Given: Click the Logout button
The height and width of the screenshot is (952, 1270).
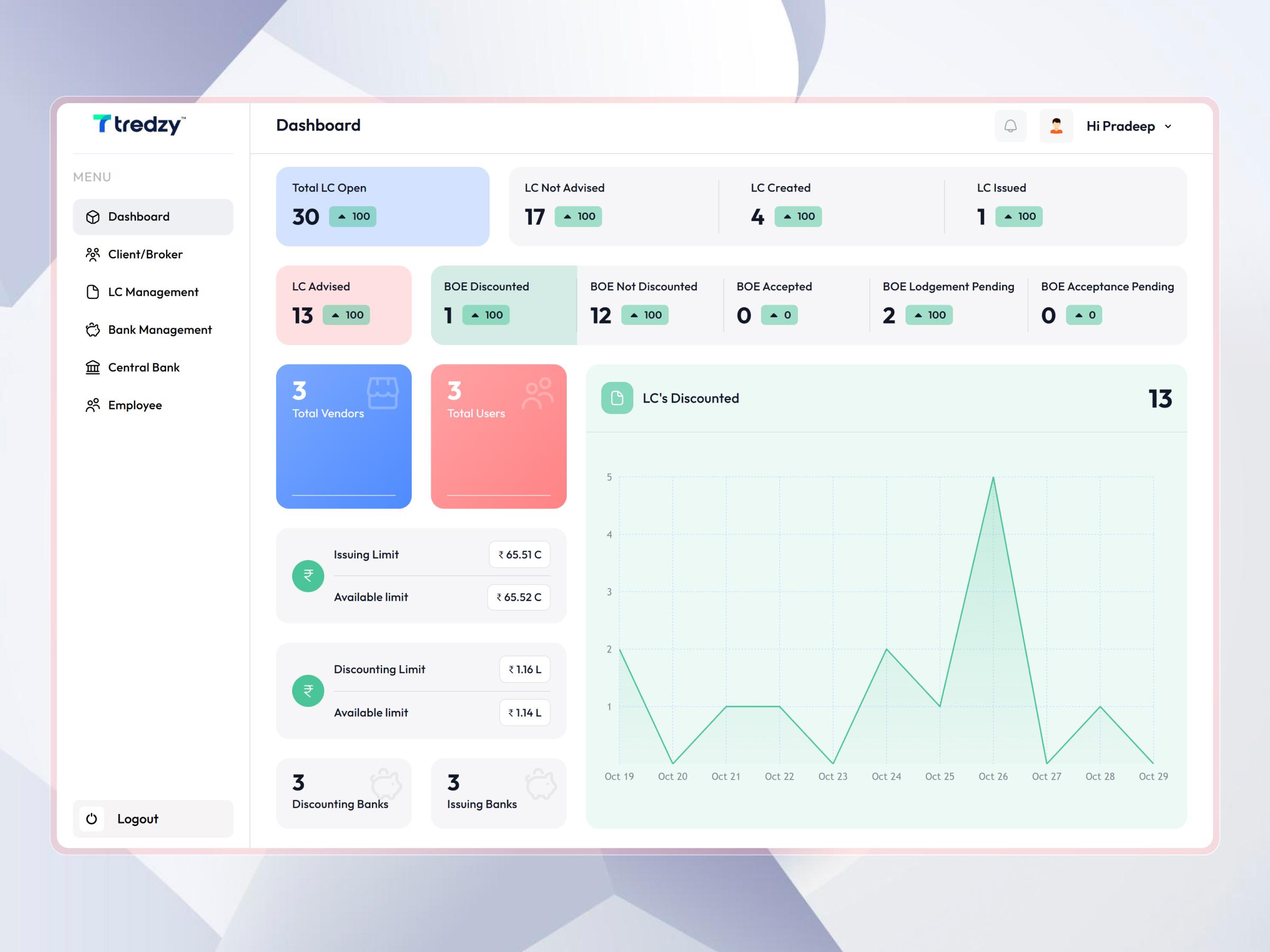Looking at the screenshot, I should pyautogui.click(x=138, y=819).
